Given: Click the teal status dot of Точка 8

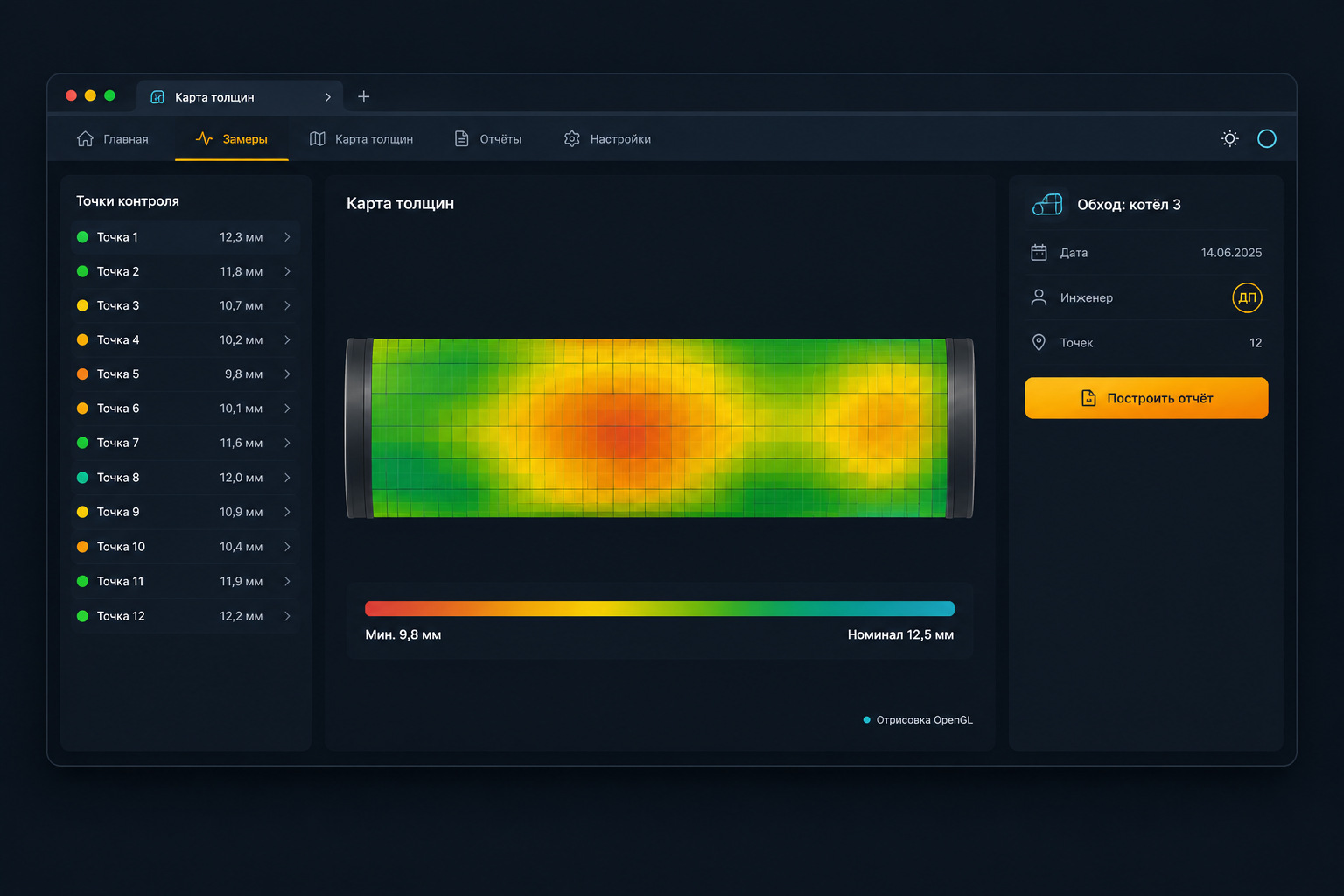Looking at the screenshot, I should tap(82, 477).
